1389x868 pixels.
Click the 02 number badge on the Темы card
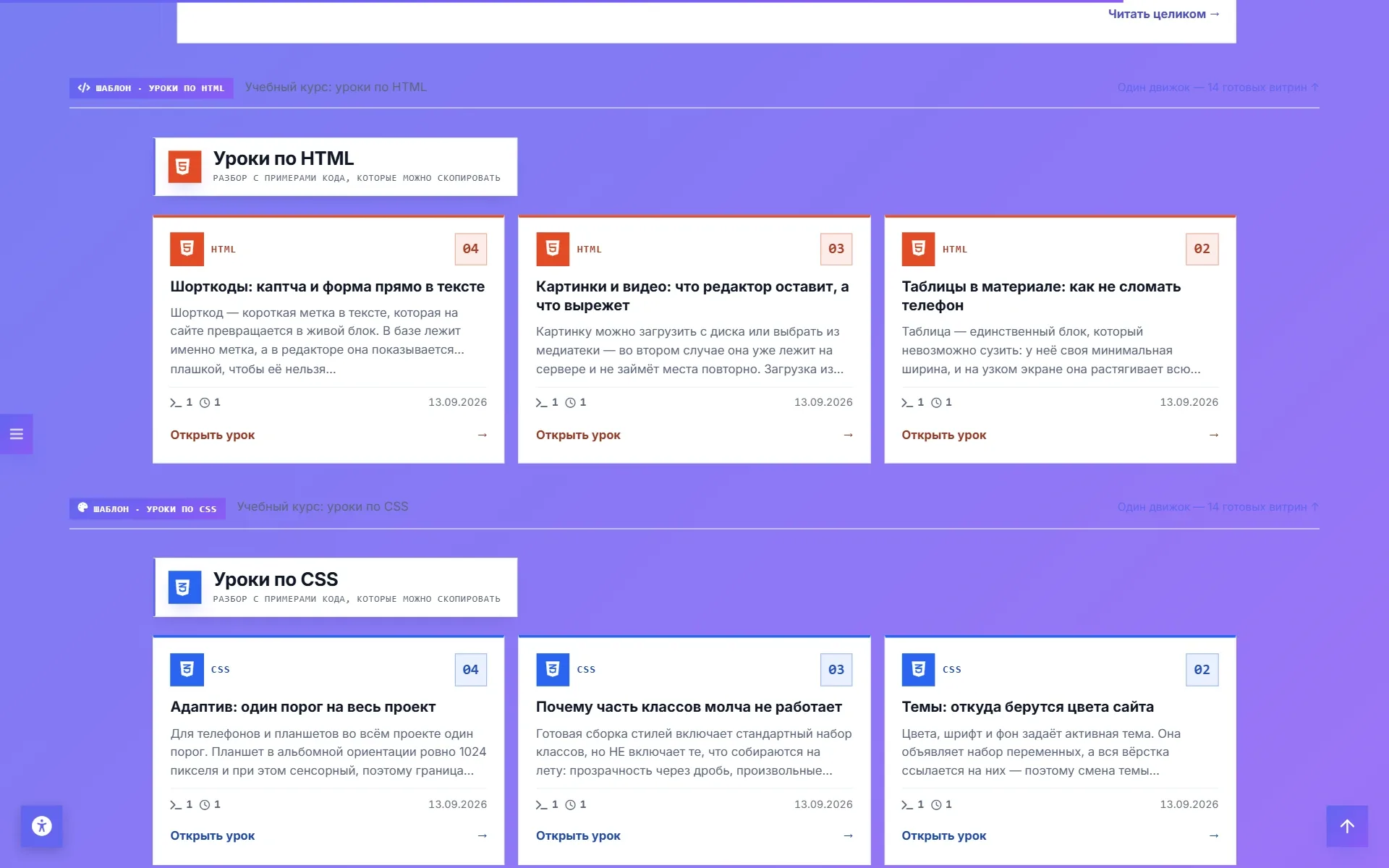(x=1202, y=670)
